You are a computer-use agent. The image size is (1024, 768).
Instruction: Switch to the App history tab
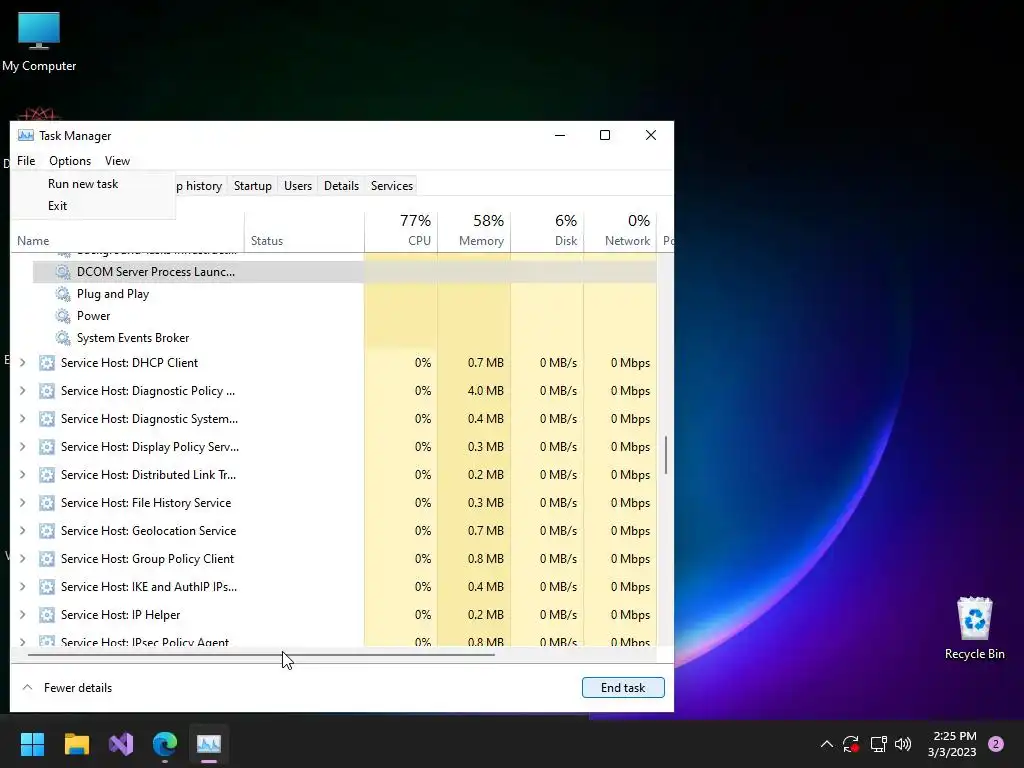tap(200, 185)
